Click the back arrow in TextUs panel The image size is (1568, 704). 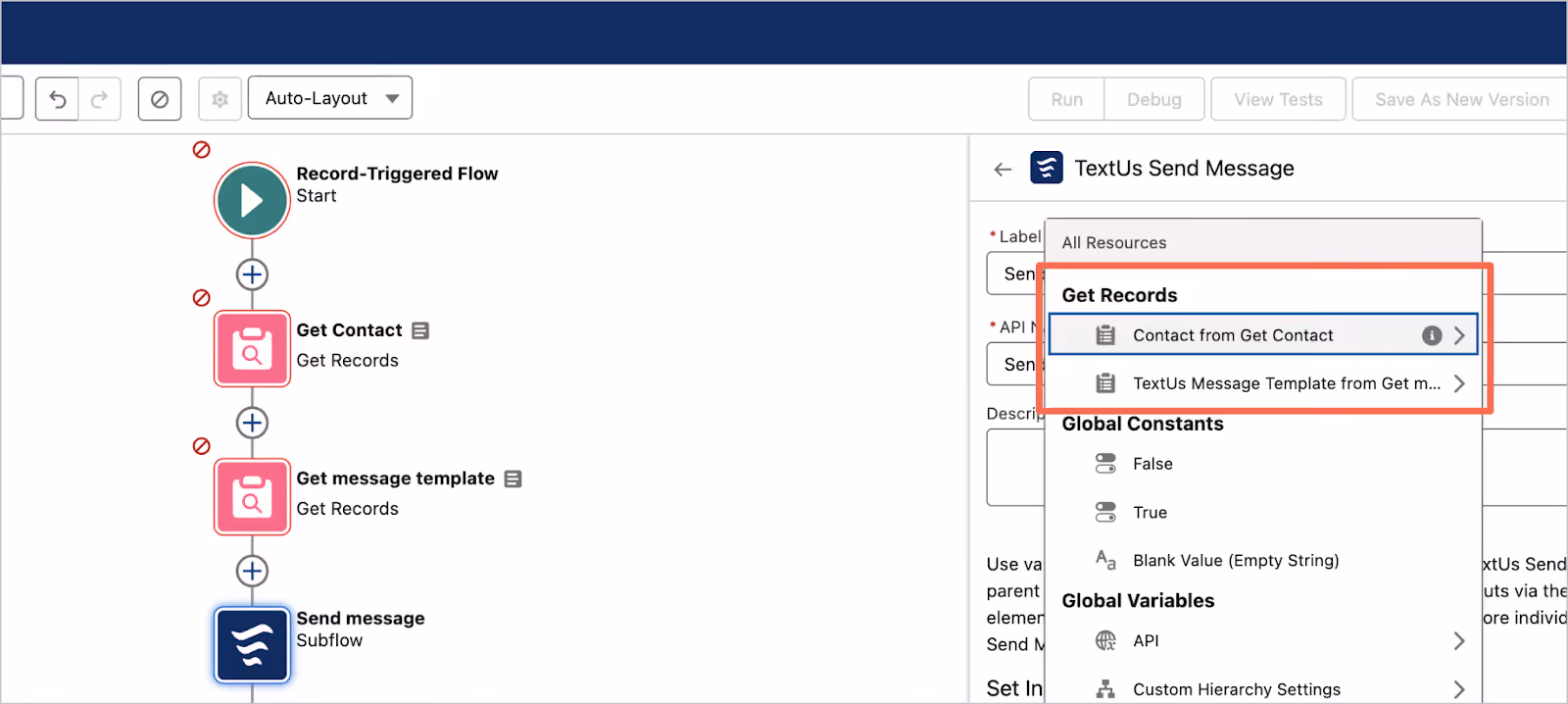(x=1003, y=169)
